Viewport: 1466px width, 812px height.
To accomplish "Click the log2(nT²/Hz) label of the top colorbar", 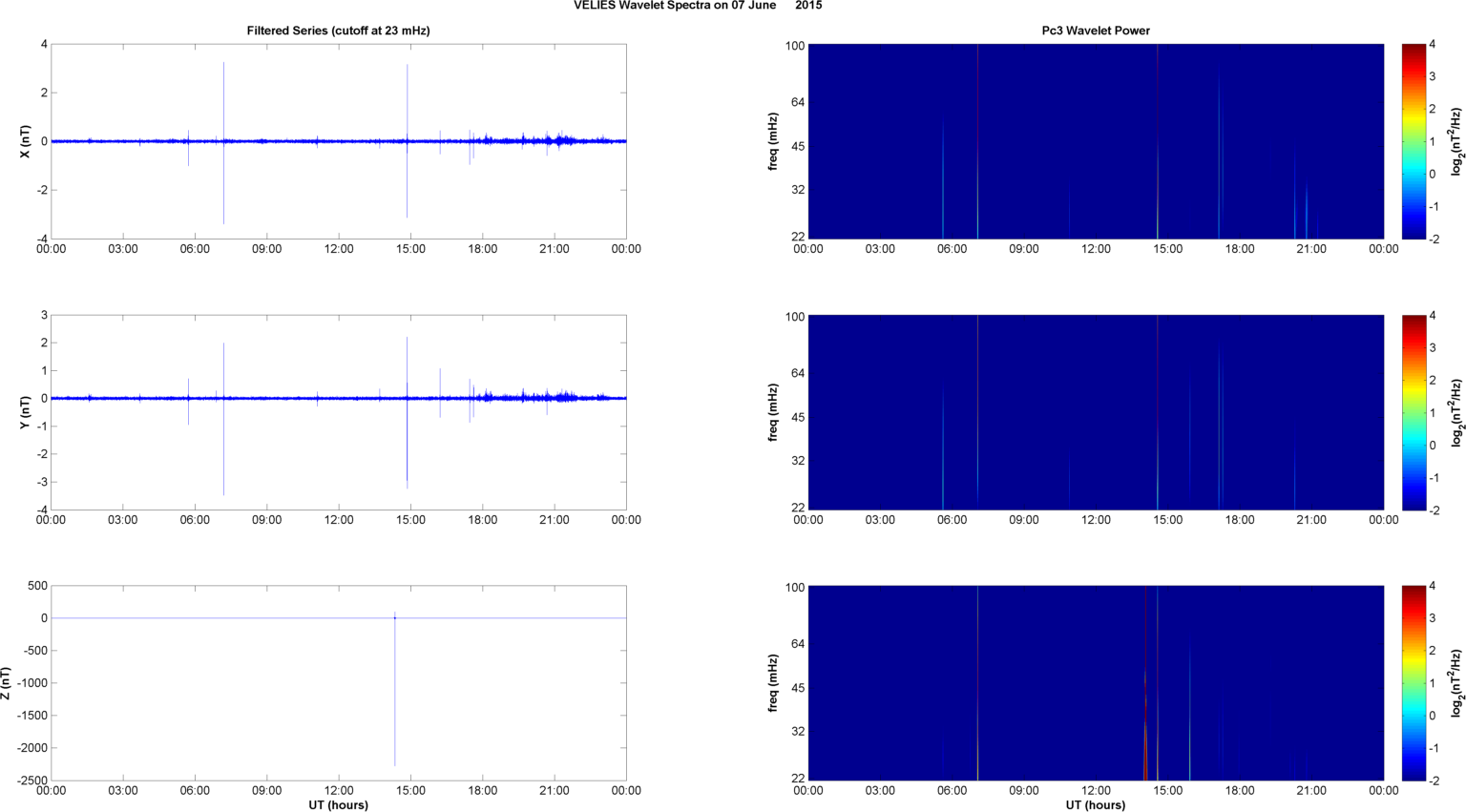I will click(x=1456, y=141).
